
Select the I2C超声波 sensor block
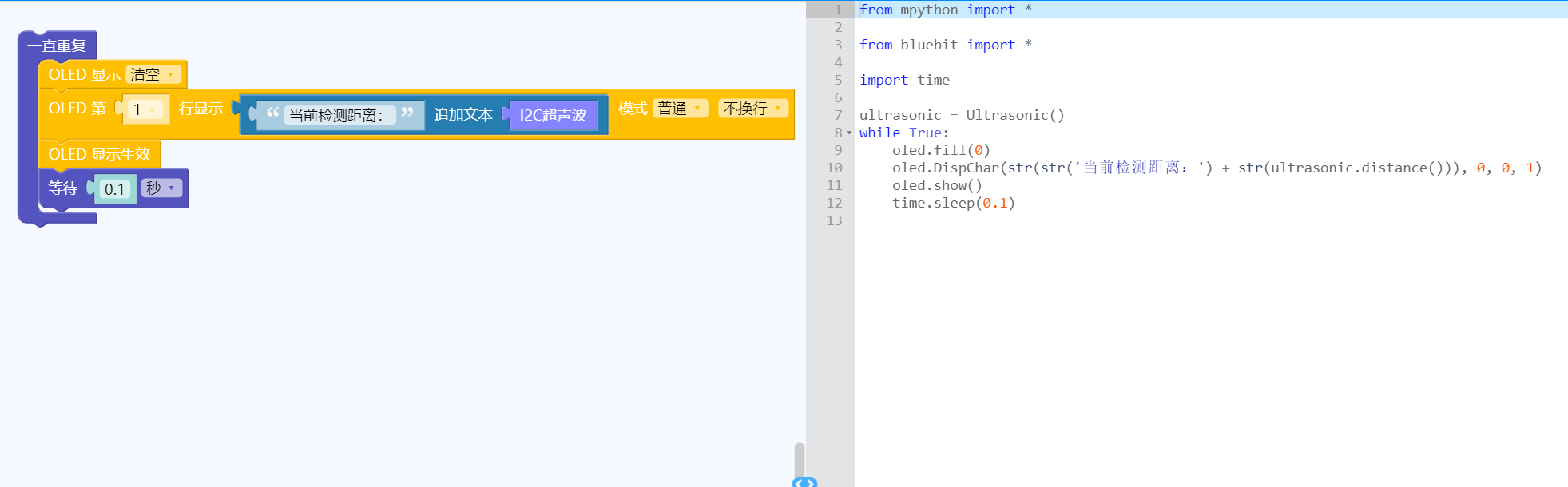point(552,115)
